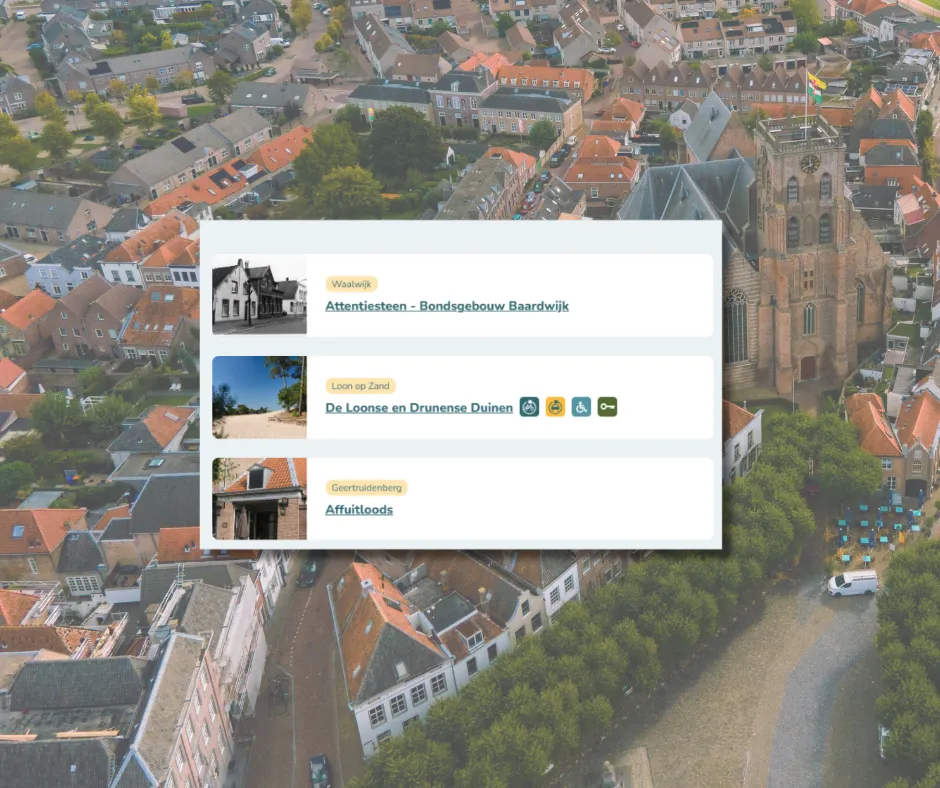This screenshot has height=788, width=940.
Task: Click the clock on the church tower
Action: tap(809, 163)
